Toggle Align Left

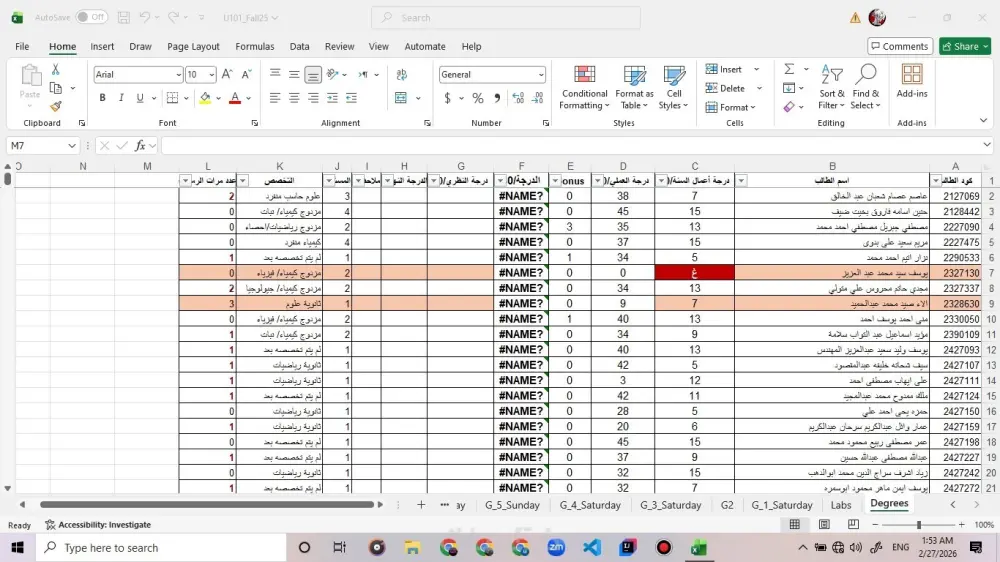coord(275,98)
